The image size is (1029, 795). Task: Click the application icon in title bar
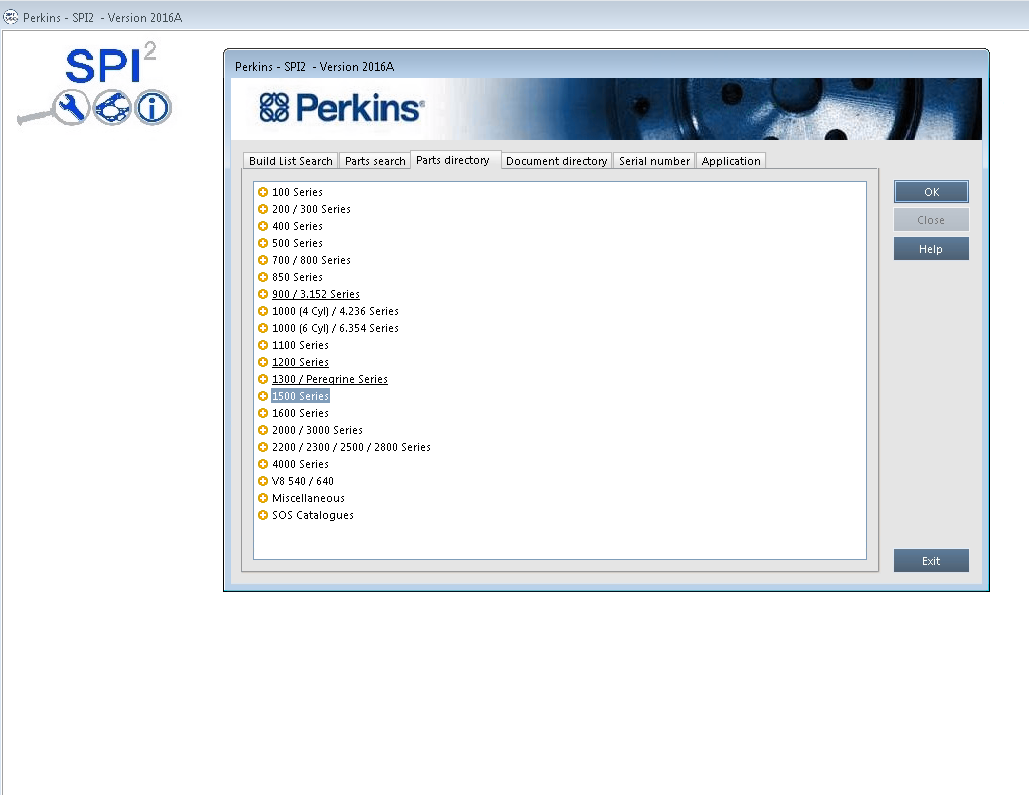point(10,17)
